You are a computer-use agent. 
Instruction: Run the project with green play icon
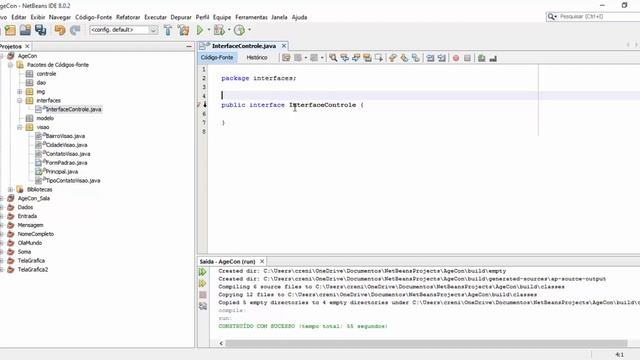(x=200, y=30)
